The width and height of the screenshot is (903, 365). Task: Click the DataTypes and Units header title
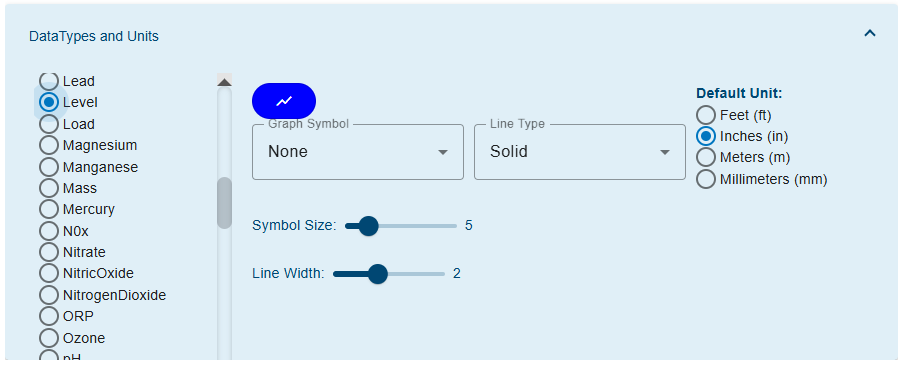94,36
